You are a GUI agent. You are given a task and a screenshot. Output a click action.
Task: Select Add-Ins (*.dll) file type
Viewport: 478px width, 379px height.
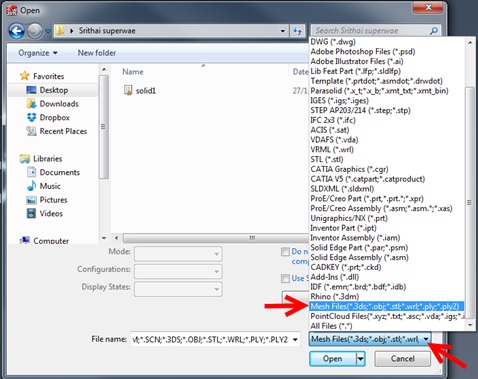(335, 277)
